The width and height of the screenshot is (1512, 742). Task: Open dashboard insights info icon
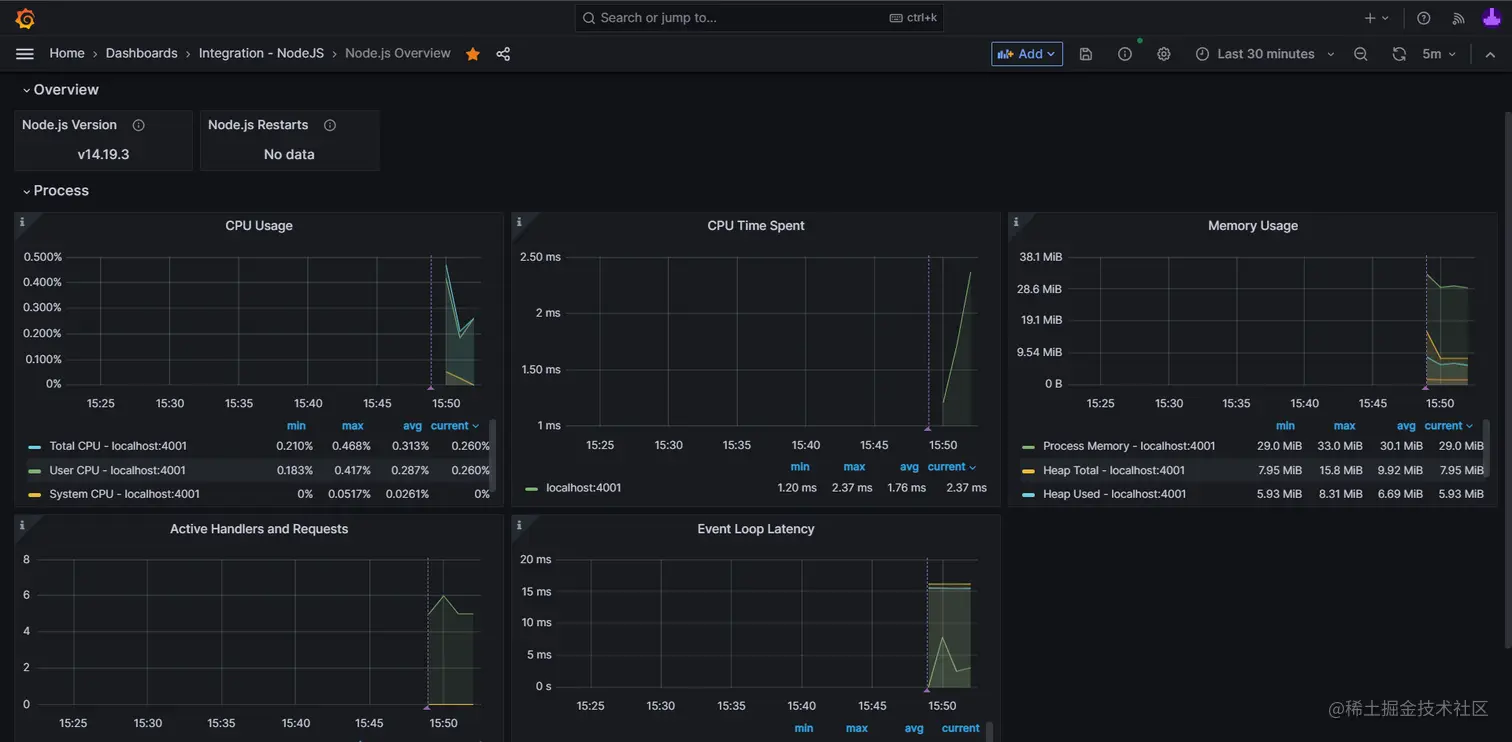click(1125, 54)
